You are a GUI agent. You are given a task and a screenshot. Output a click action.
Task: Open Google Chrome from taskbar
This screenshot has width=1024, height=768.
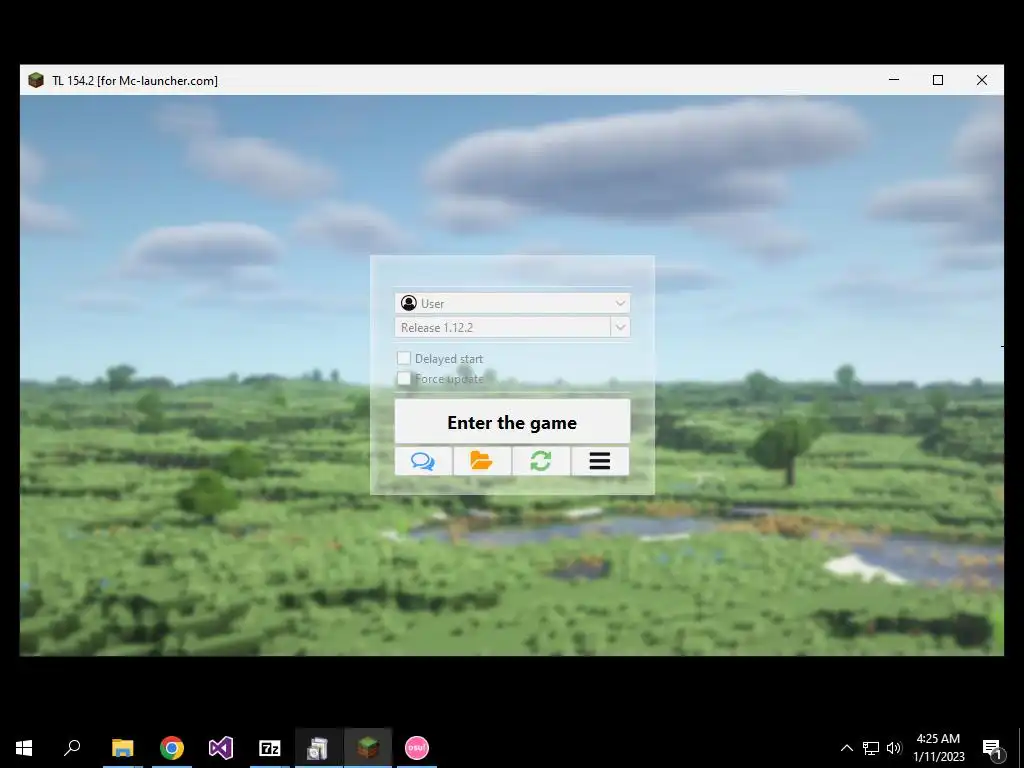[x=172, y=748]
